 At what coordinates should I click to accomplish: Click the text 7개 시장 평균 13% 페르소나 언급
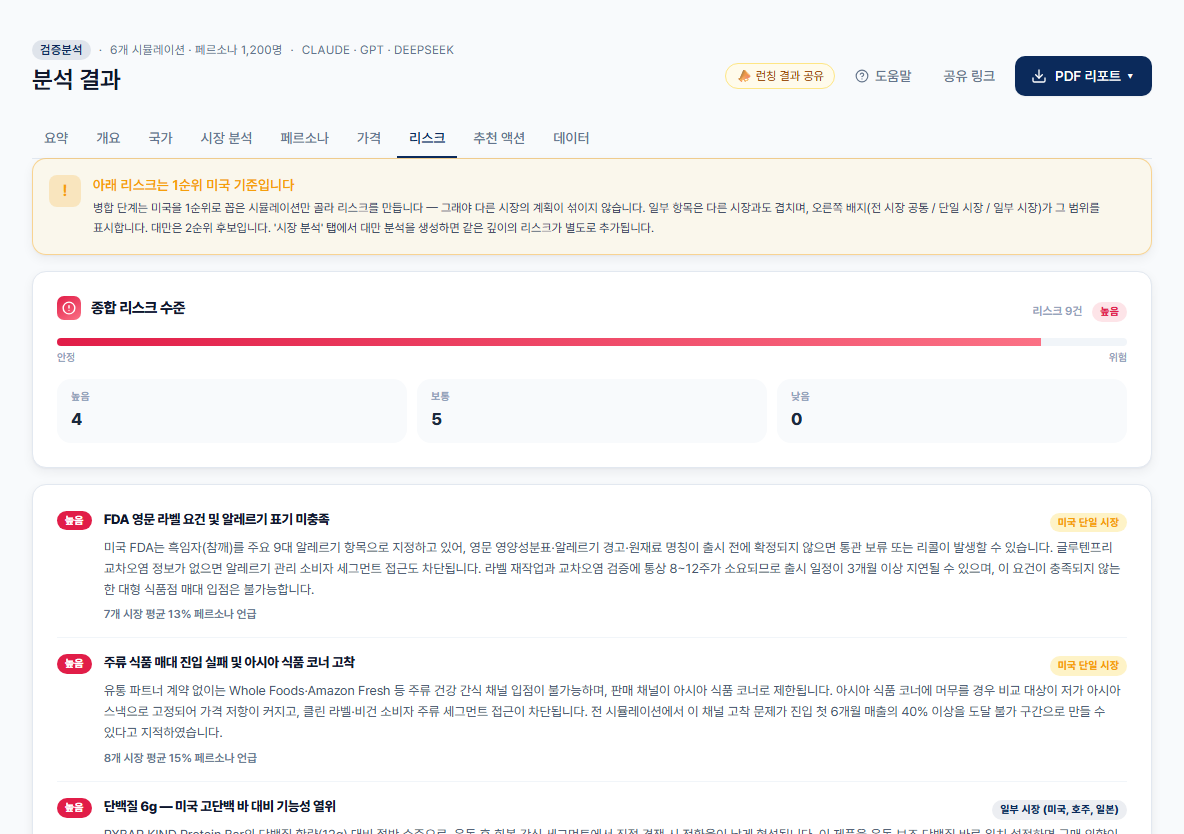[x=180, y=614]
